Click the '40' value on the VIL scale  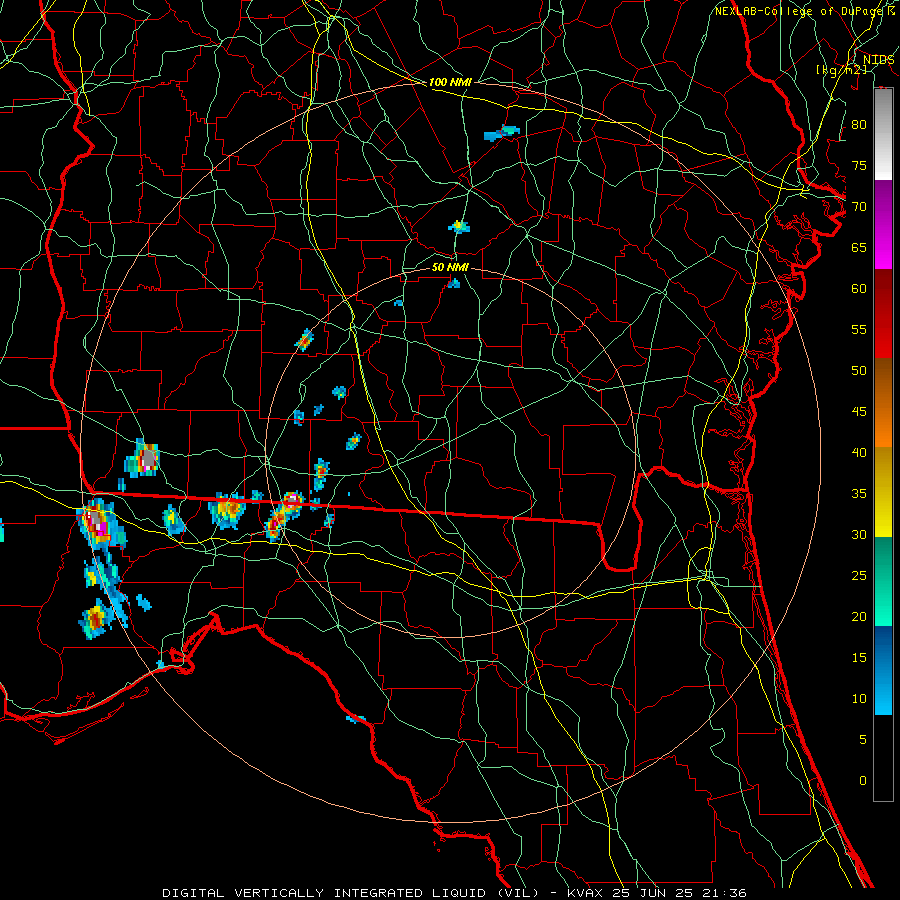pyautogui.click(x=859, y=453)
